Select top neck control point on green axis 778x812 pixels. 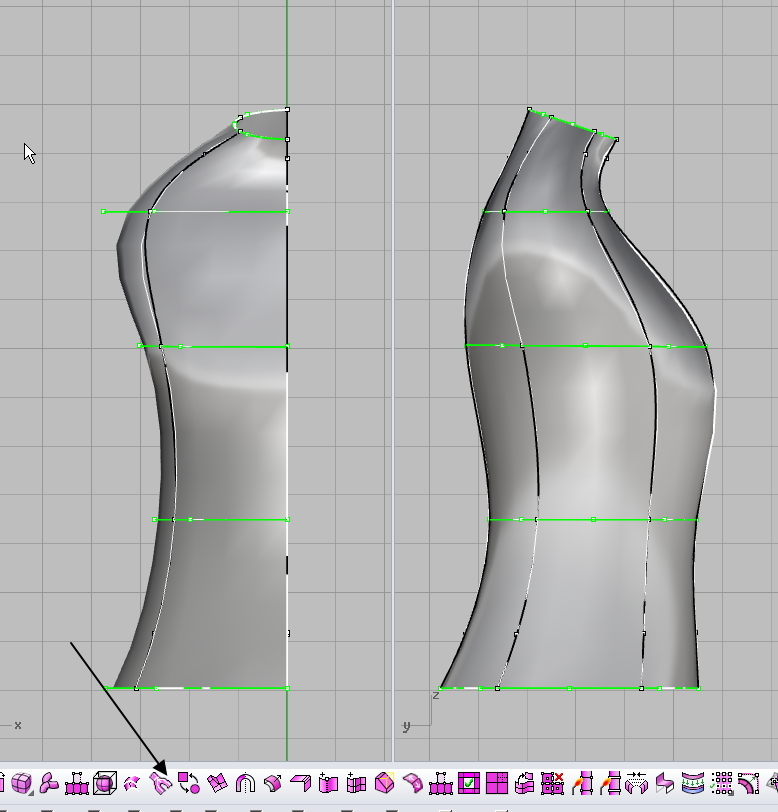tap(287, 109)
